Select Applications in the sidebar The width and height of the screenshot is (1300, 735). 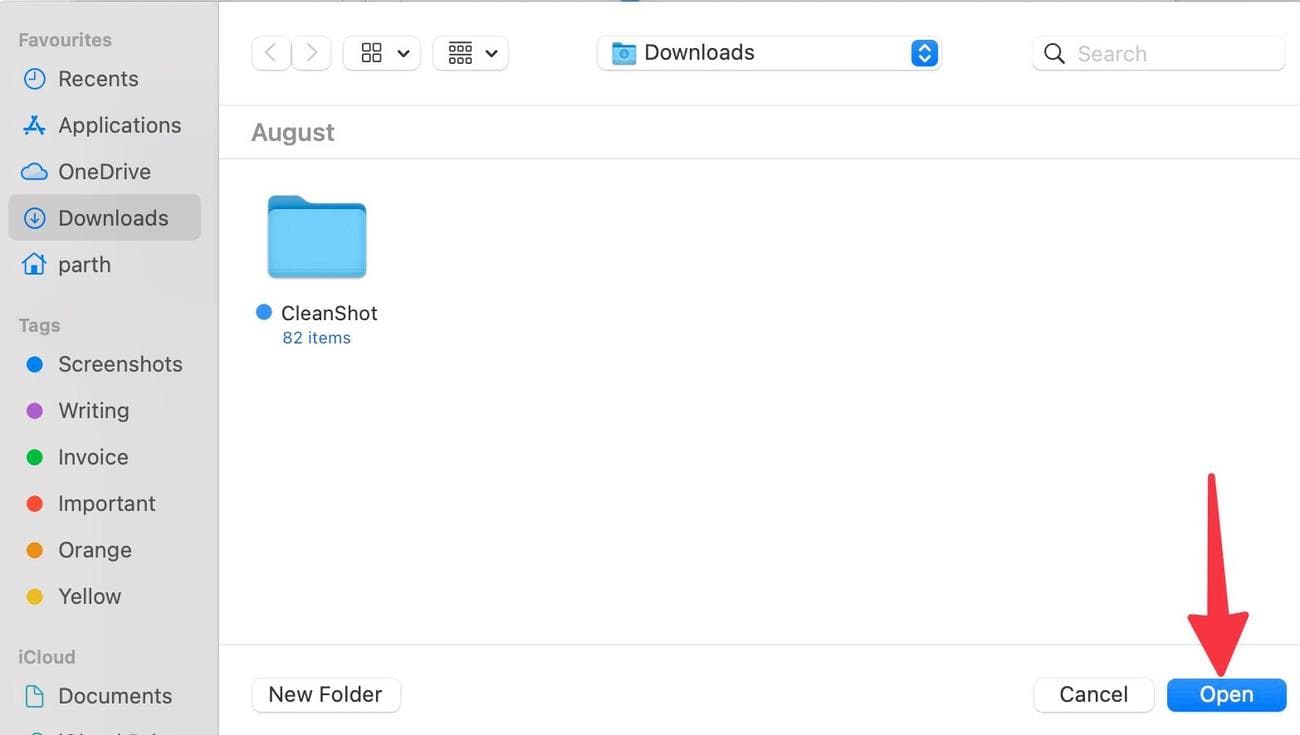click(x=120, y=124)
